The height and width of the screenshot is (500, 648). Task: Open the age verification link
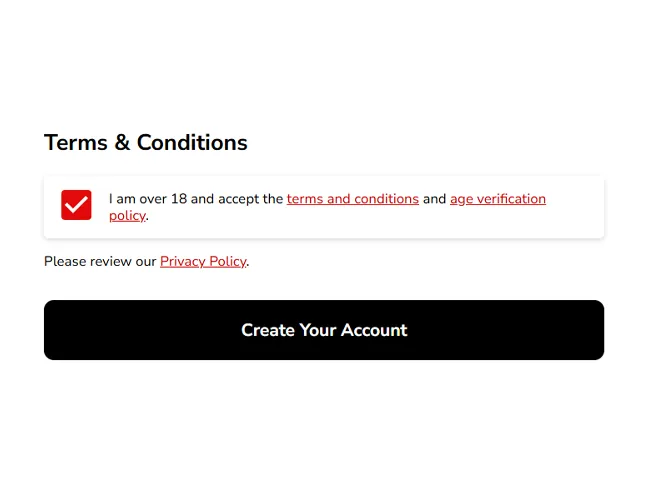coord(497,199)
